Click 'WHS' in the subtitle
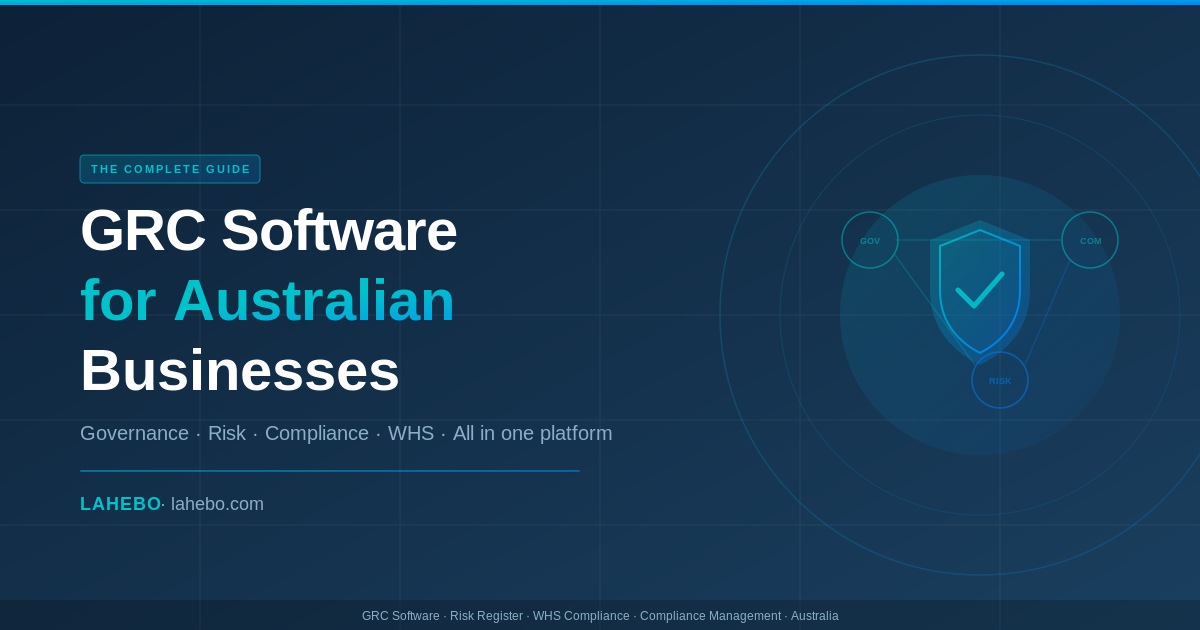Screen dimensions: 1200x630 pyautogui.click(x=411, y=433)
